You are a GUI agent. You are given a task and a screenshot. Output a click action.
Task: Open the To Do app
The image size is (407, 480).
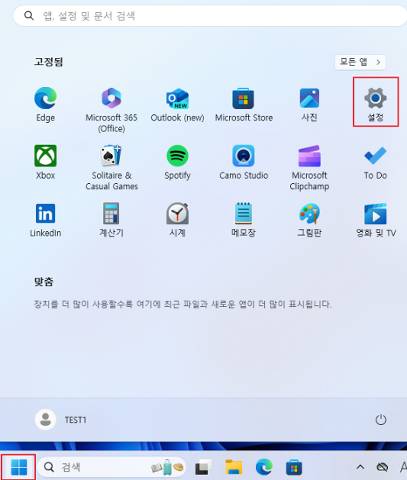[376, 162]
